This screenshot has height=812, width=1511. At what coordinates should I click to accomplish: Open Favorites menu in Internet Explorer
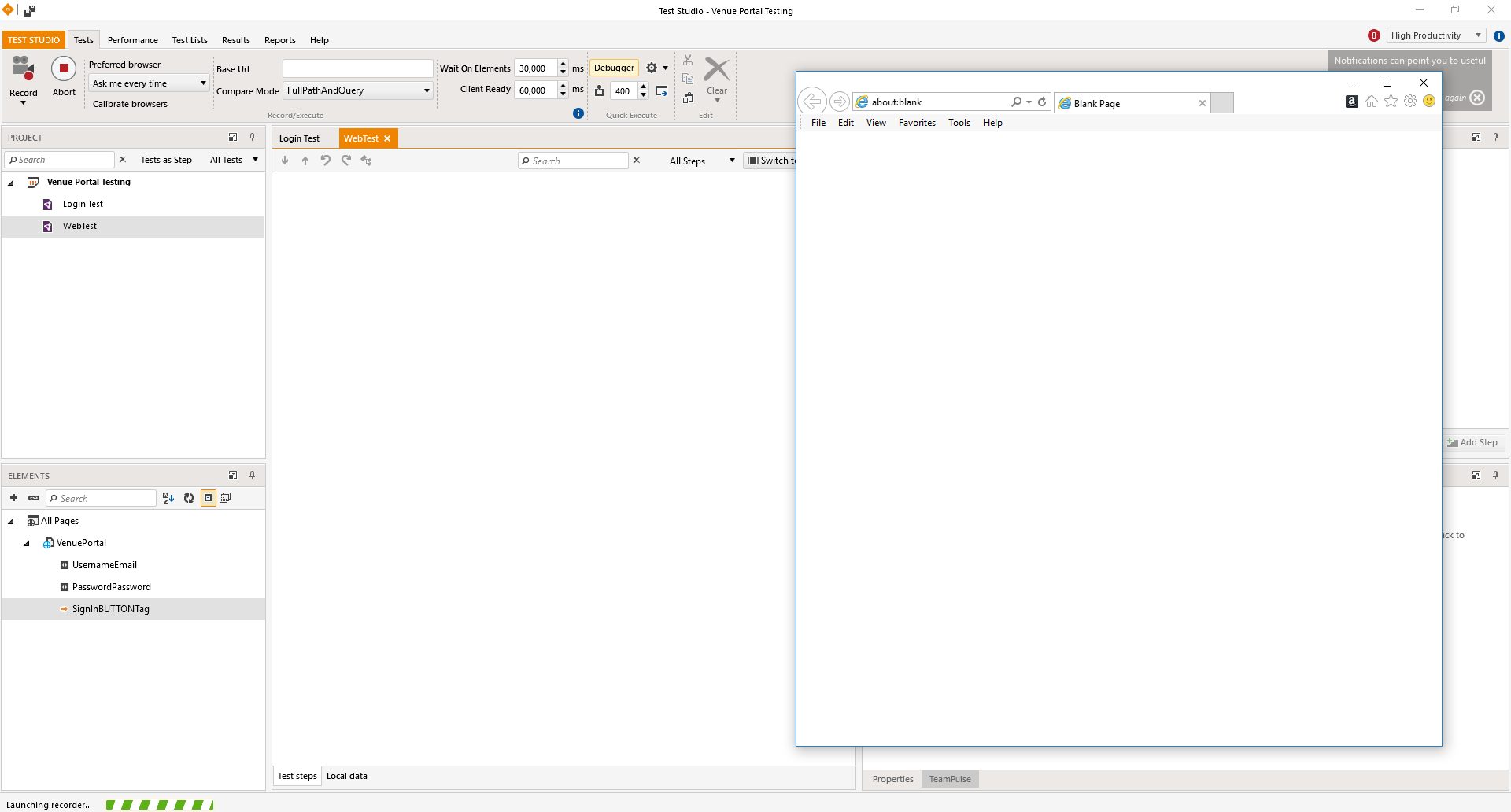pos(917,123)
